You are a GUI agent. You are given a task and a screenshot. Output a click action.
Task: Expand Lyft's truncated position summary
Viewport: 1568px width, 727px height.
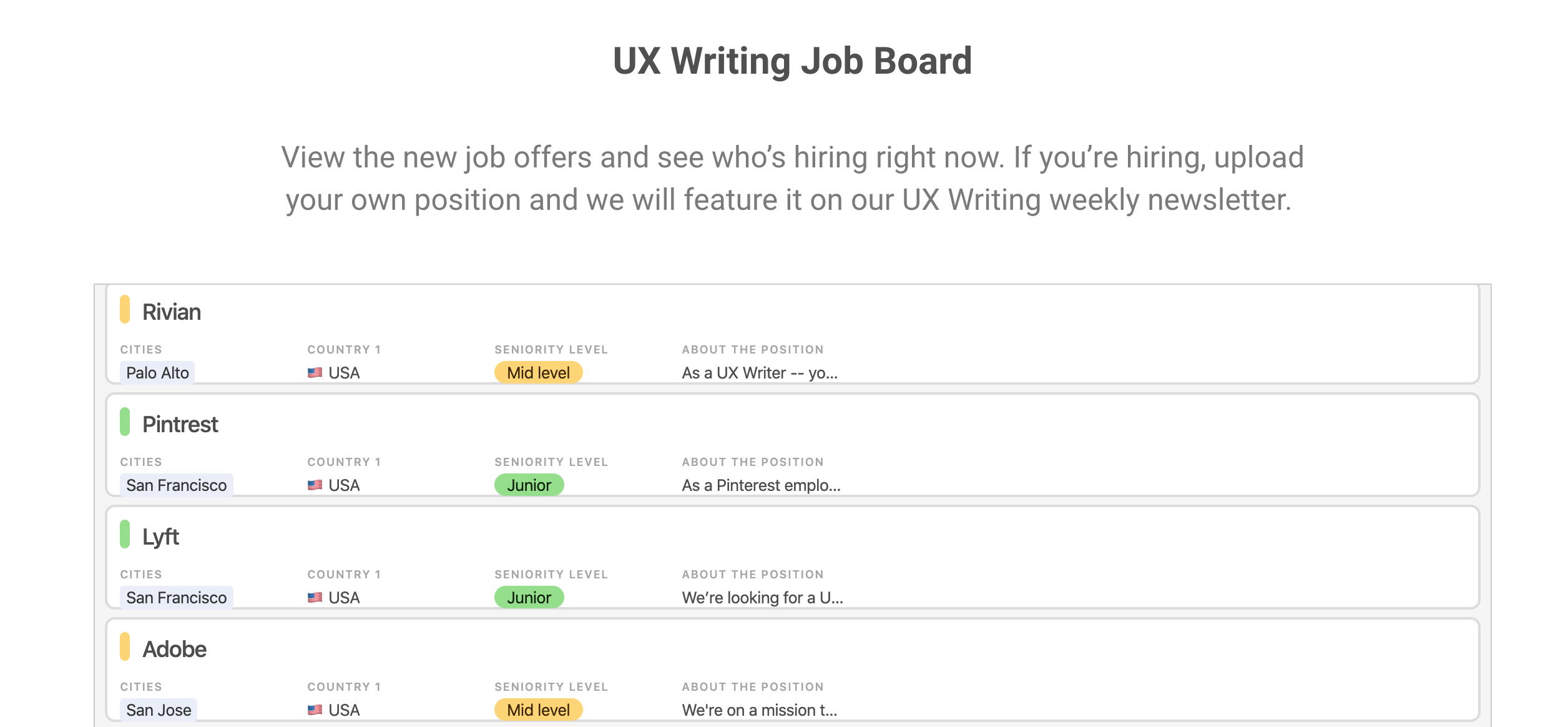coord(763,597)
